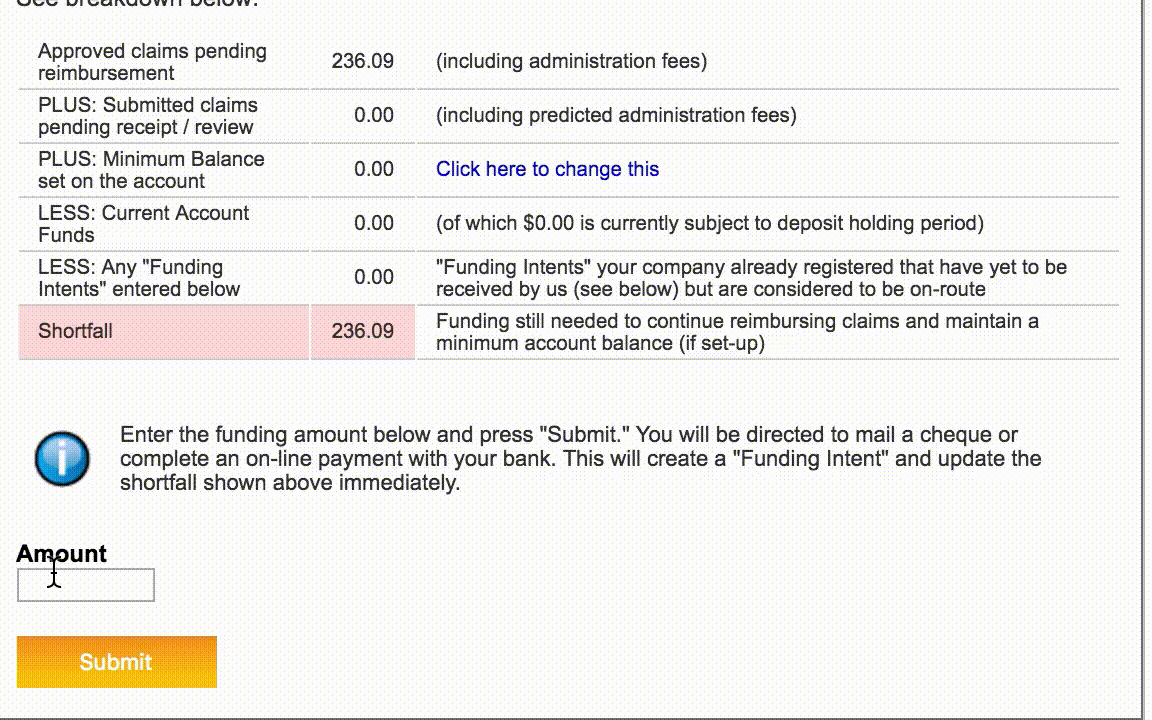Submit the funding amount with Submit
Screen dimensions: 1152x720
(117, 662)
